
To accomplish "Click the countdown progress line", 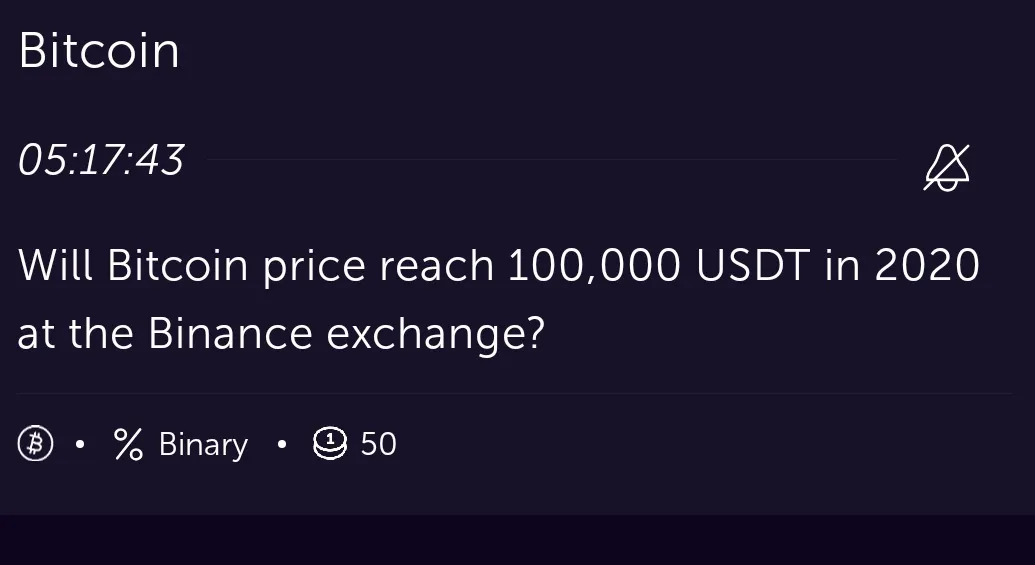I will coord(551,159).
